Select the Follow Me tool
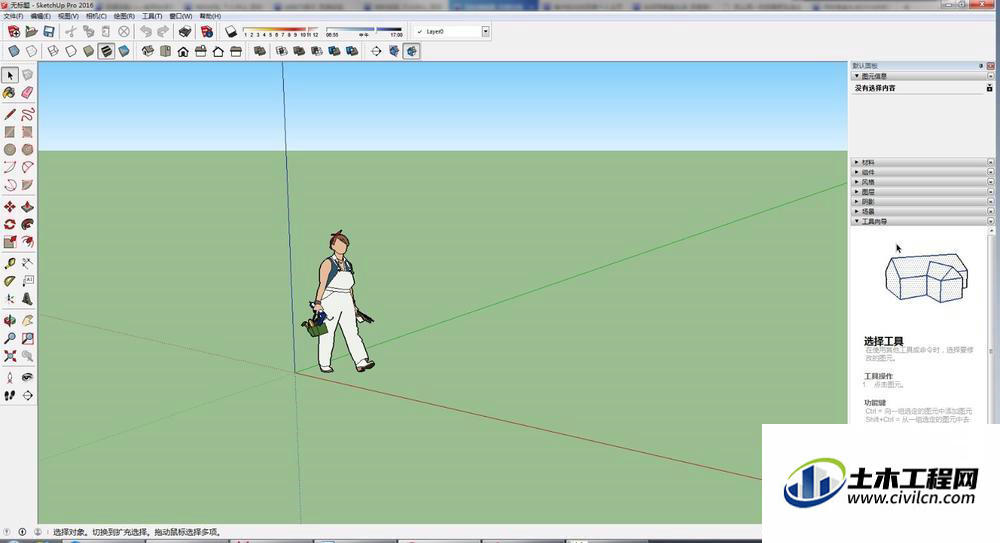Viewport: 1000px width, 543px height. [27, 225]
